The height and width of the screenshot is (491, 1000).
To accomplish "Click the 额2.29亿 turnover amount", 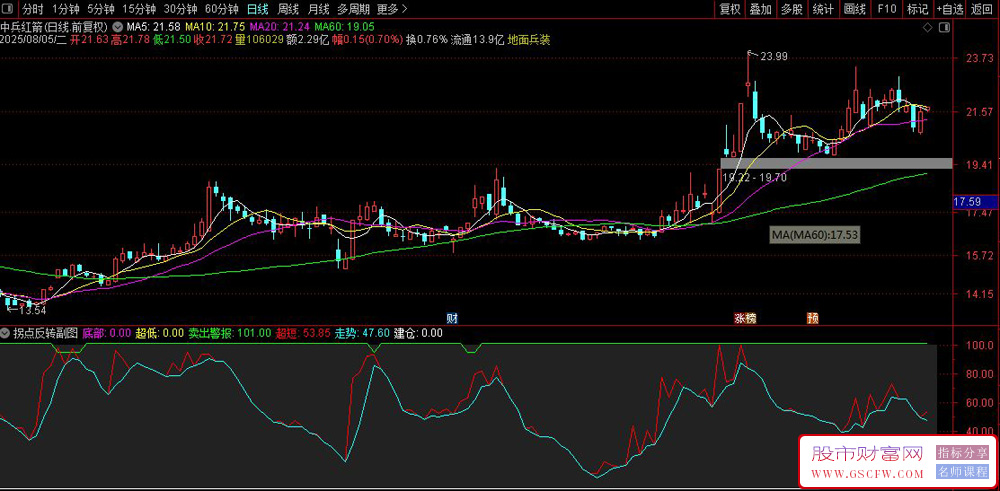I will point(308,40).
